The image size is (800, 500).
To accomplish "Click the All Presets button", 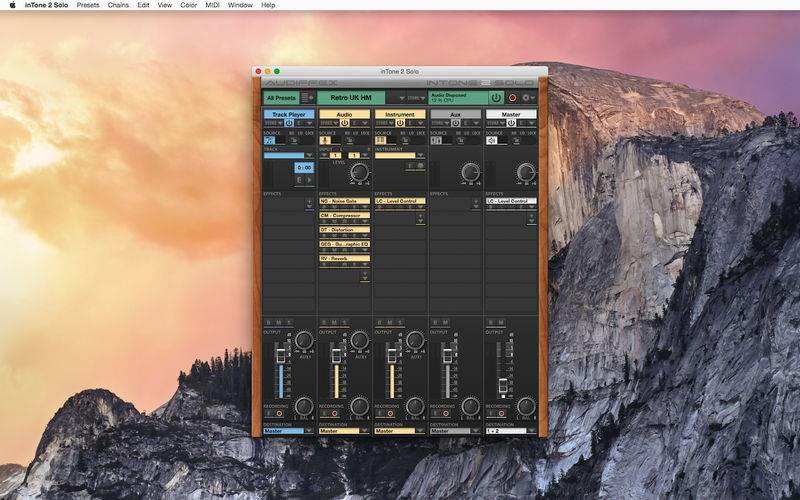I will (281, 97).
